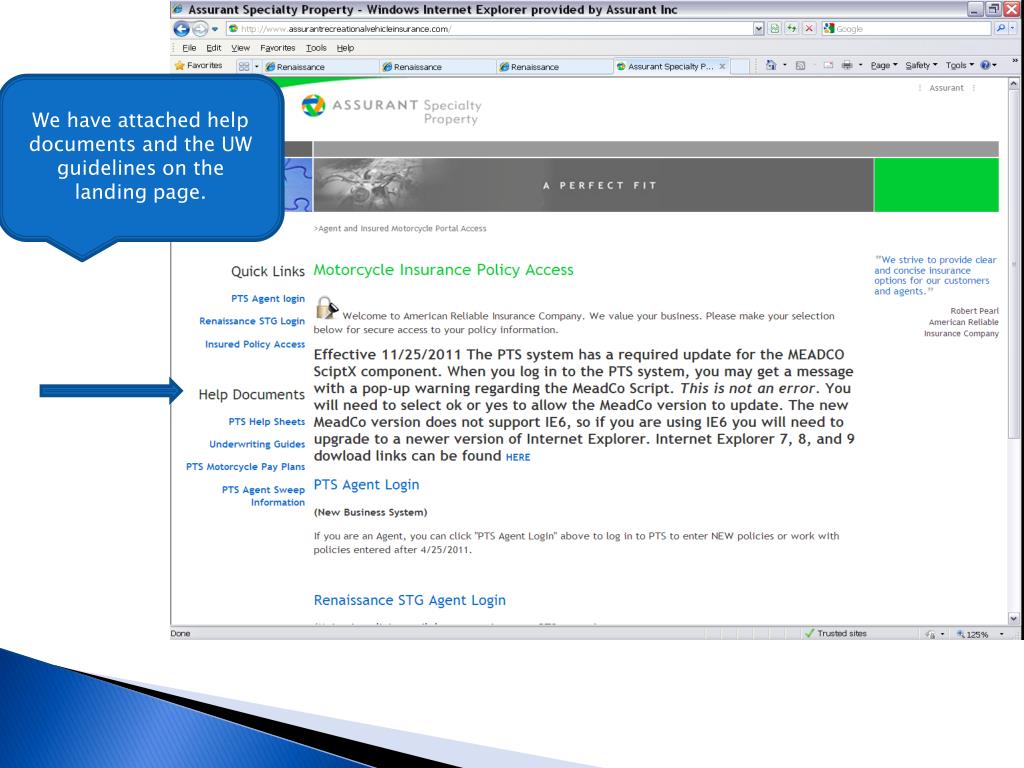
Task: Open the Page command bar menu
Action: point(884,65)
